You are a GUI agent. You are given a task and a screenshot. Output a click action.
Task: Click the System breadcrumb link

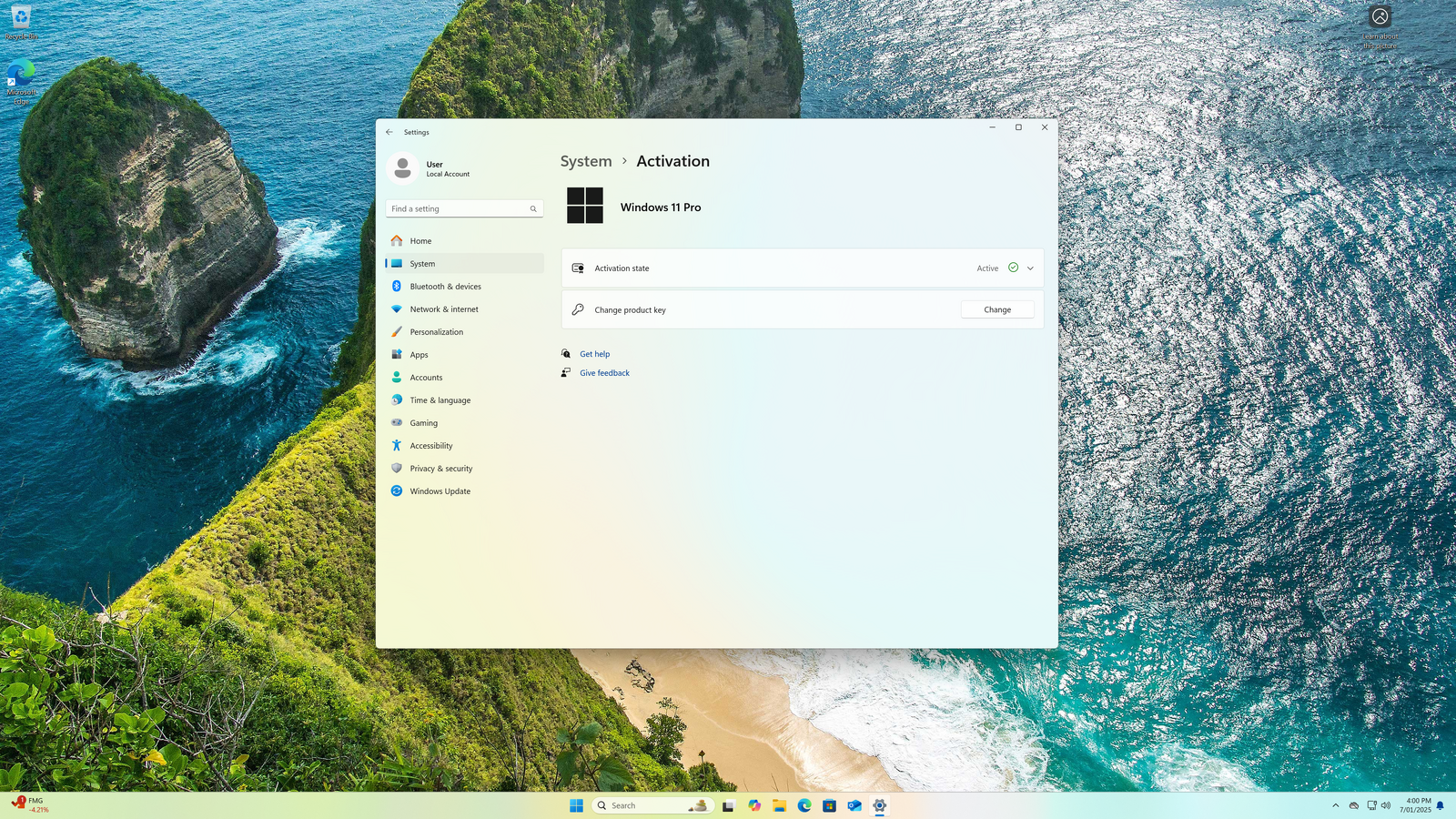[x=586, y=161]
